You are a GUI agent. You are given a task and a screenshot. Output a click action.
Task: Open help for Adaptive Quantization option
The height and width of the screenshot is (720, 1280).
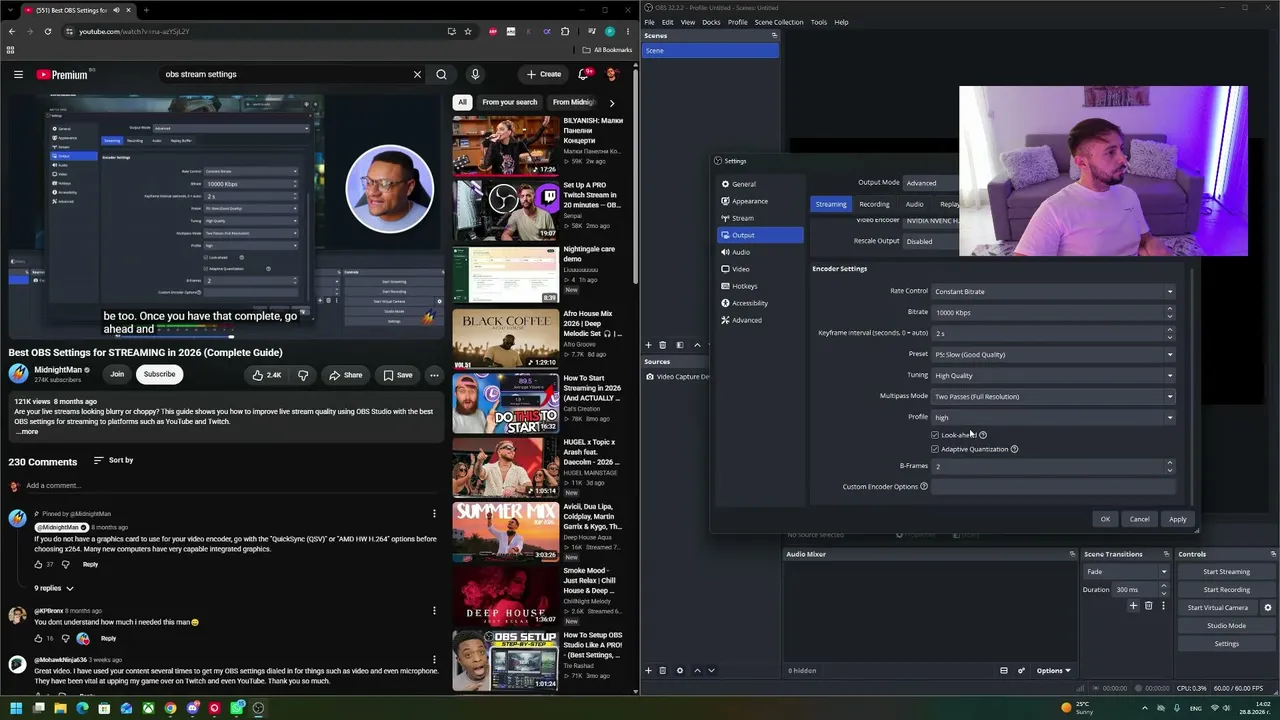coord(1014,449)
